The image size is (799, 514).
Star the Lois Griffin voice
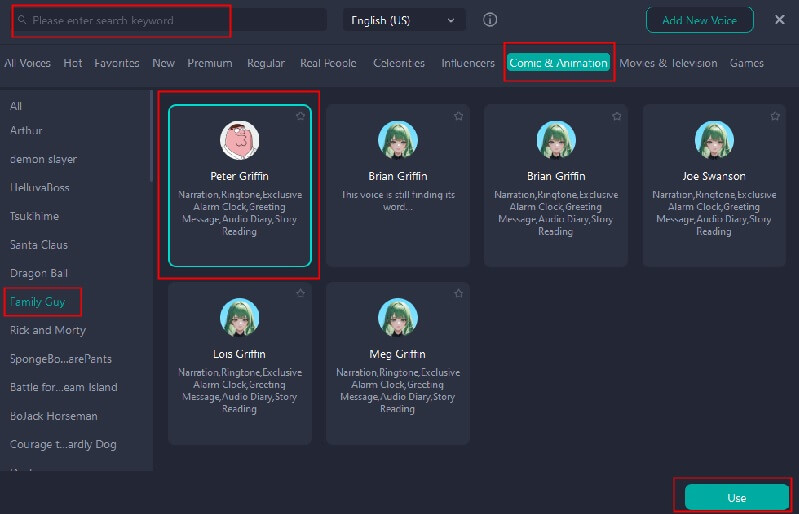click(301, 294)
